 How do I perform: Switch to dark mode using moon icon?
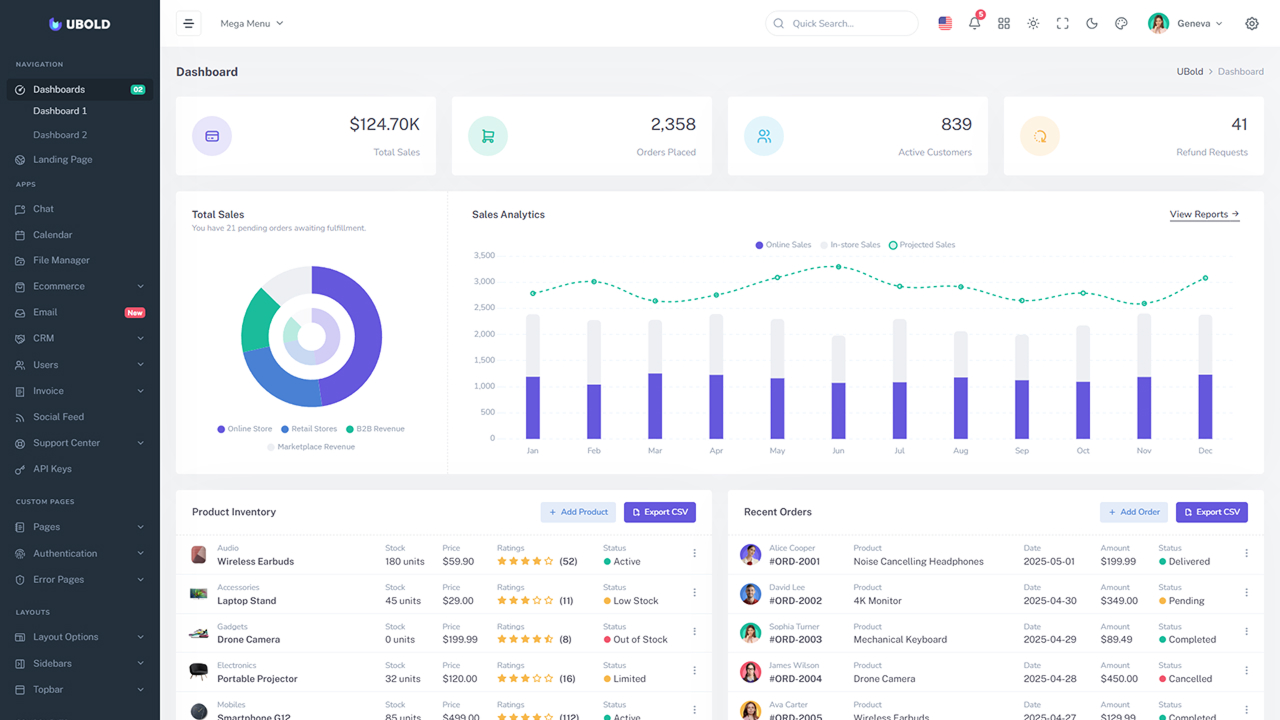click(1092, 23)
